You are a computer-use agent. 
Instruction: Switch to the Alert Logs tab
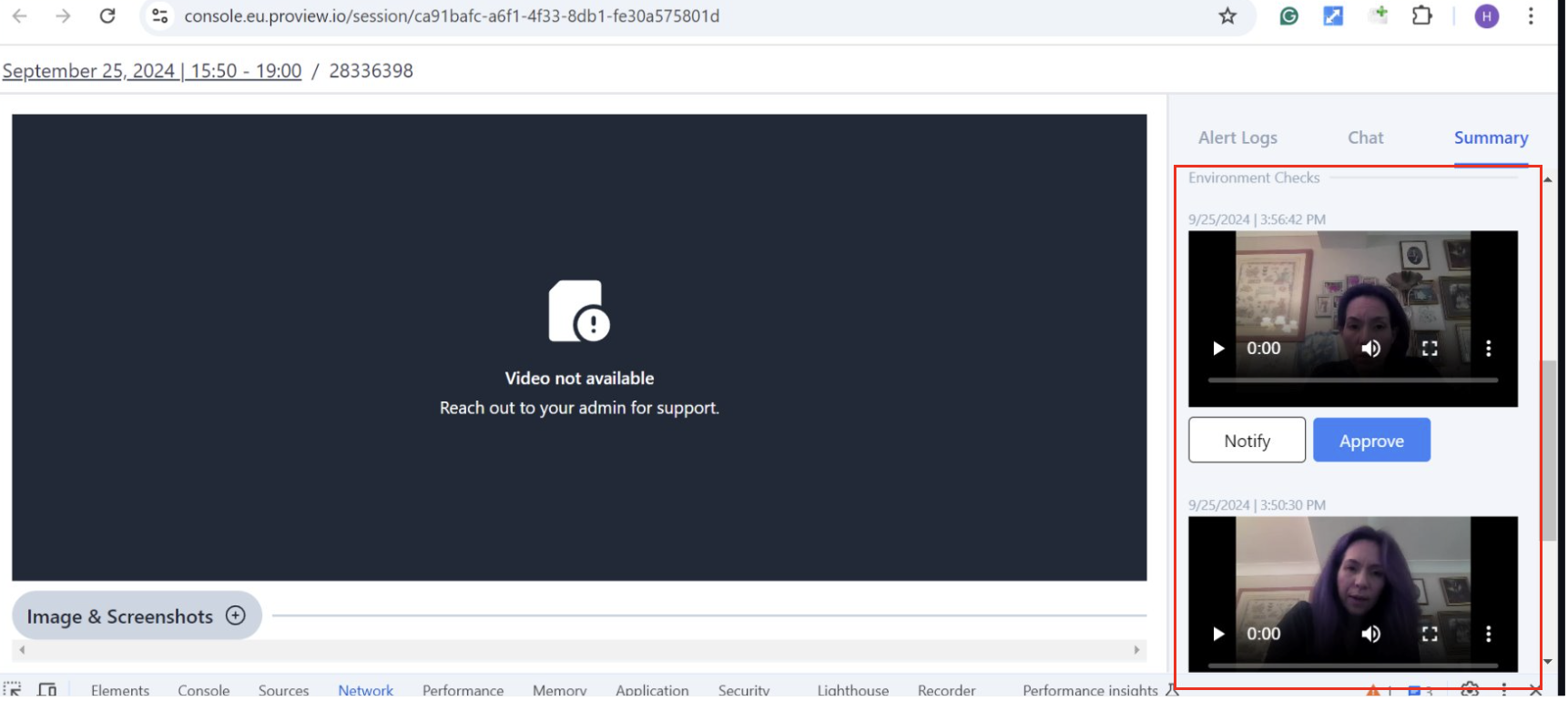coord(1237,137)
